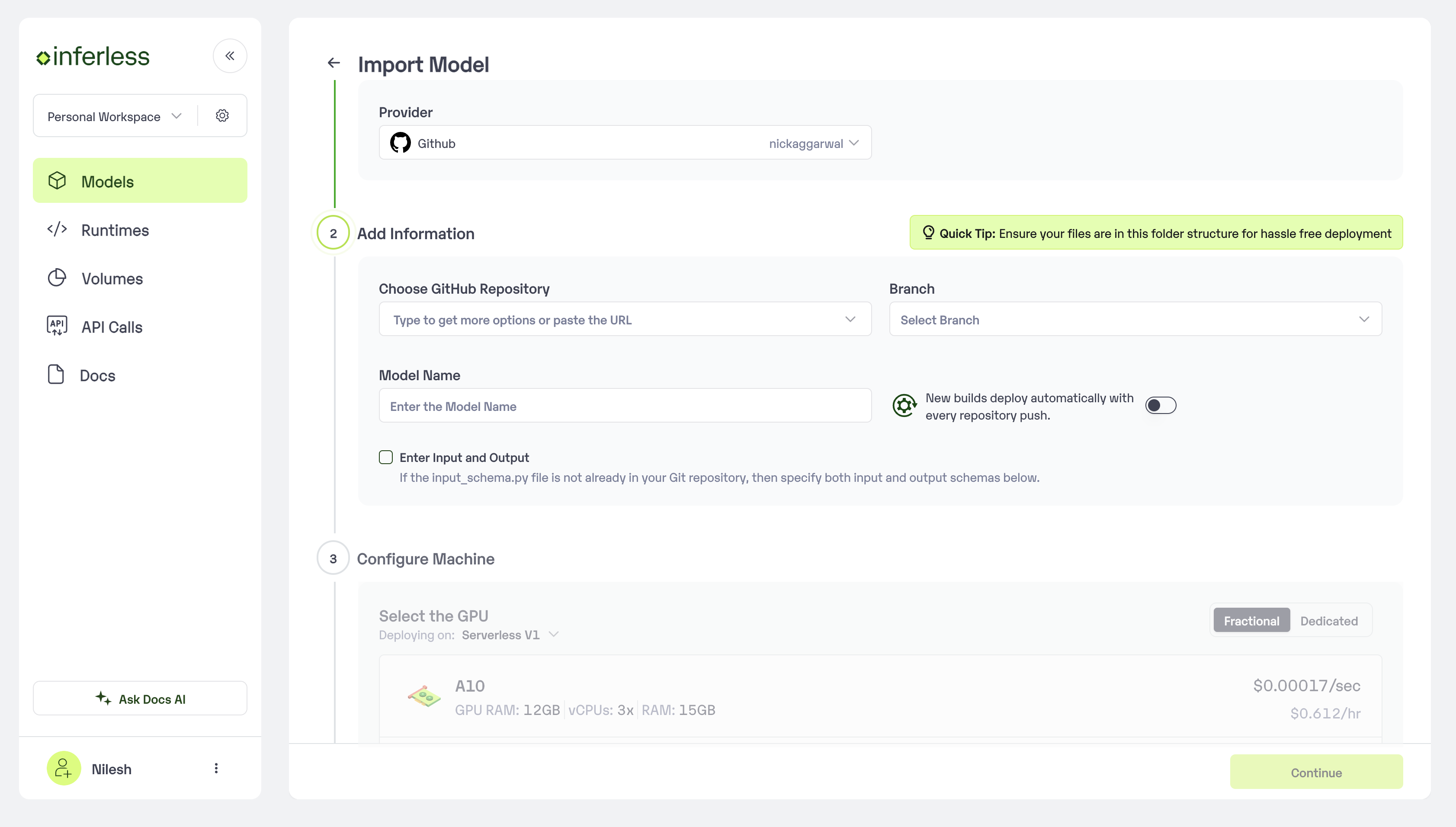Click the Models cube icon
This screenshot has width=1456, height=827.
[58, 181]
